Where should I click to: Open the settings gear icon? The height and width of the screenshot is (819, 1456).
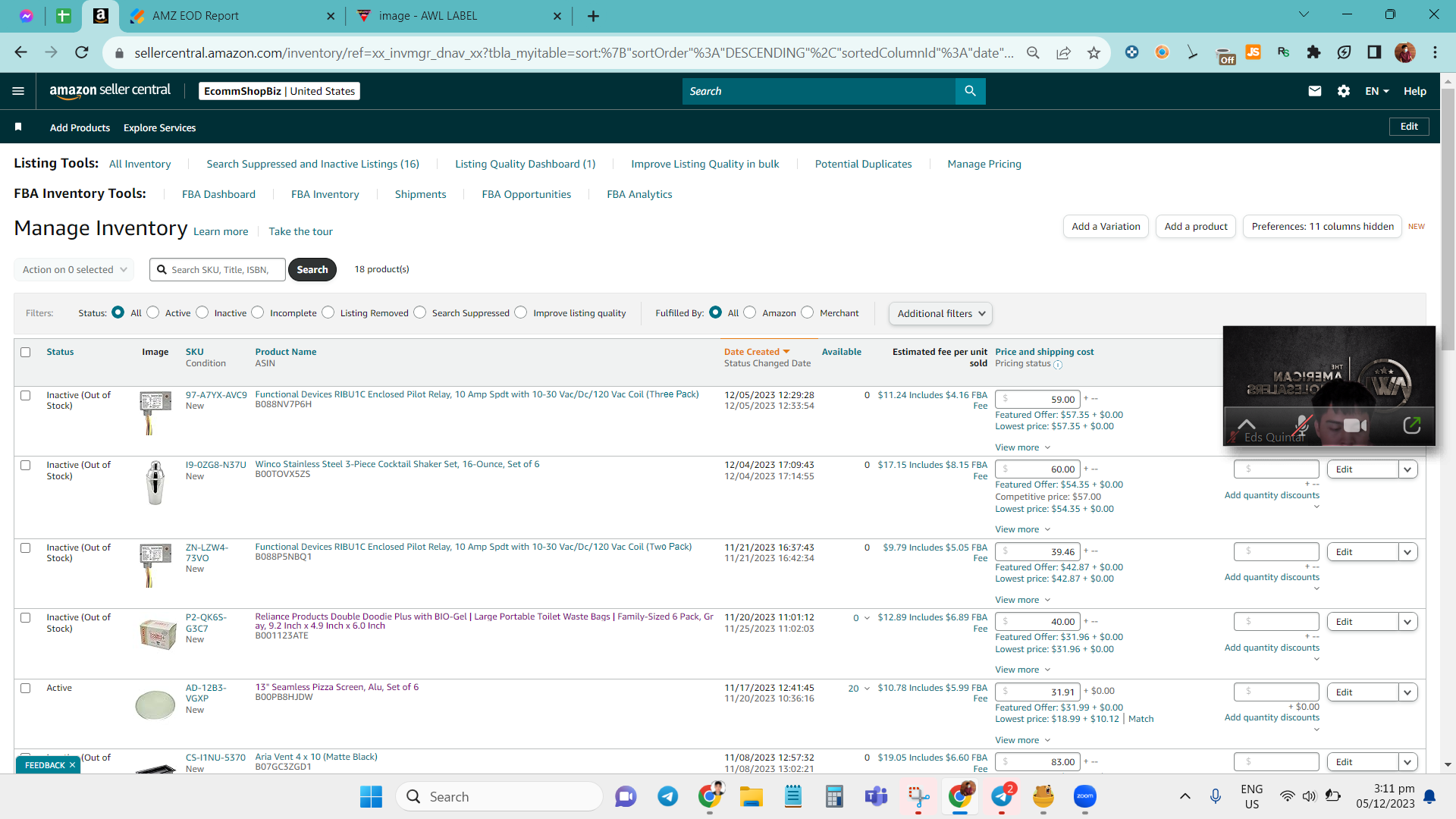pyautogui.click(x=1344, y=91)
